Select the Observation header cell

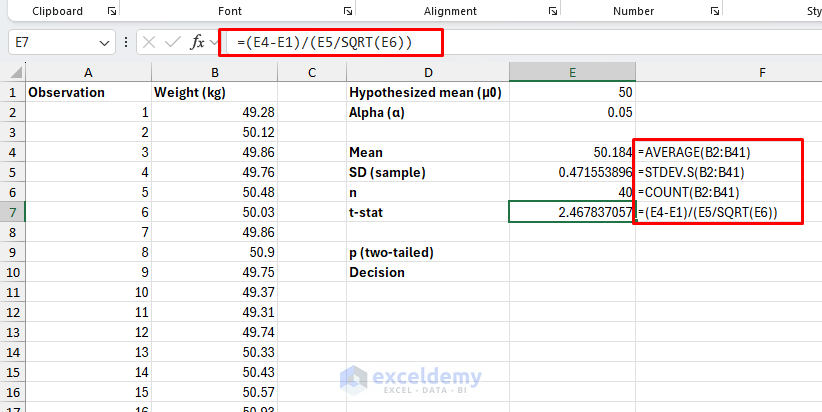tap(88, 93)
